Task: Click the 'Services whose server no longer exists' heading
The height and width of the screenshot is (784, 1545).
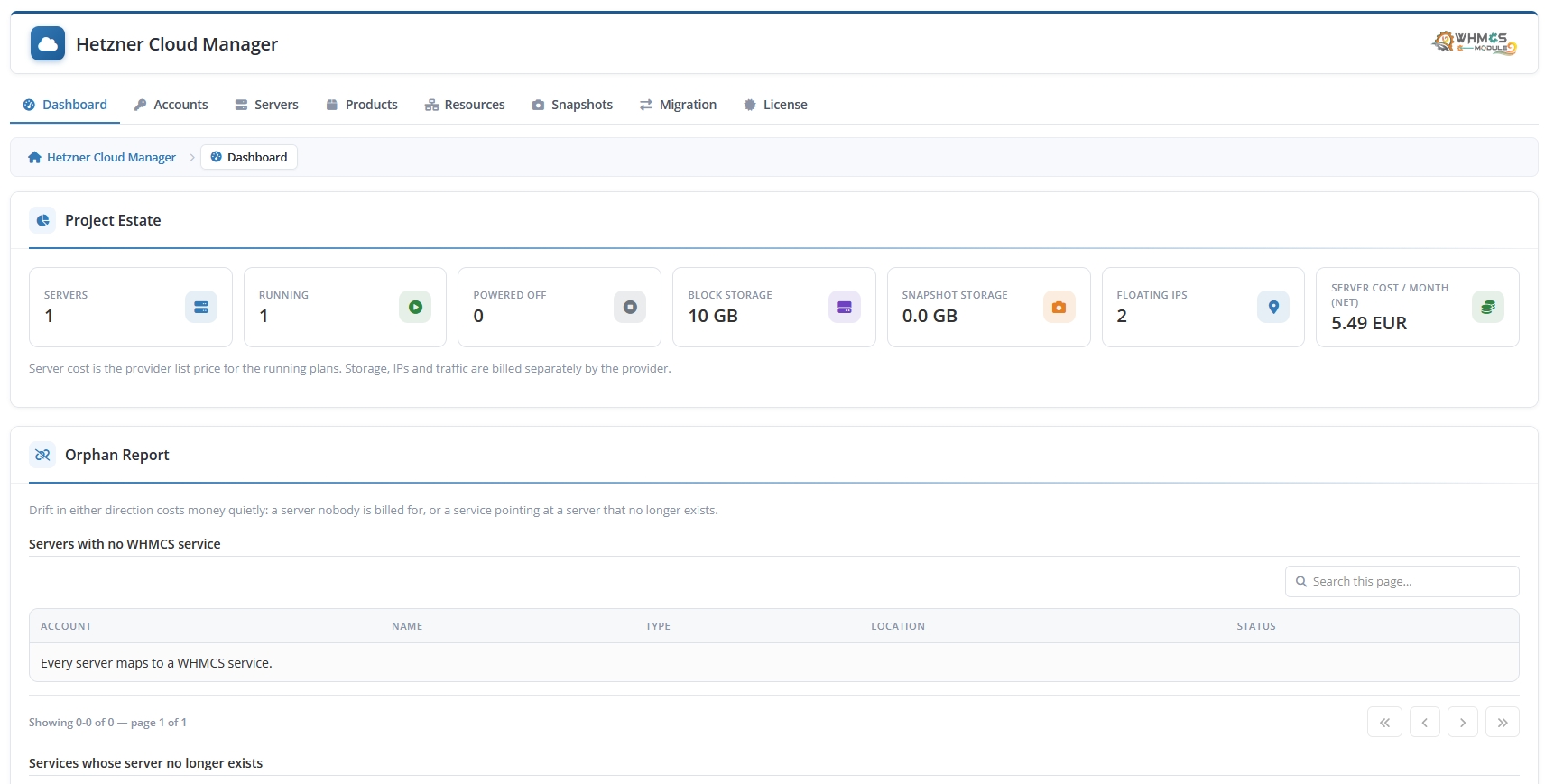Action: coord(145,763)
